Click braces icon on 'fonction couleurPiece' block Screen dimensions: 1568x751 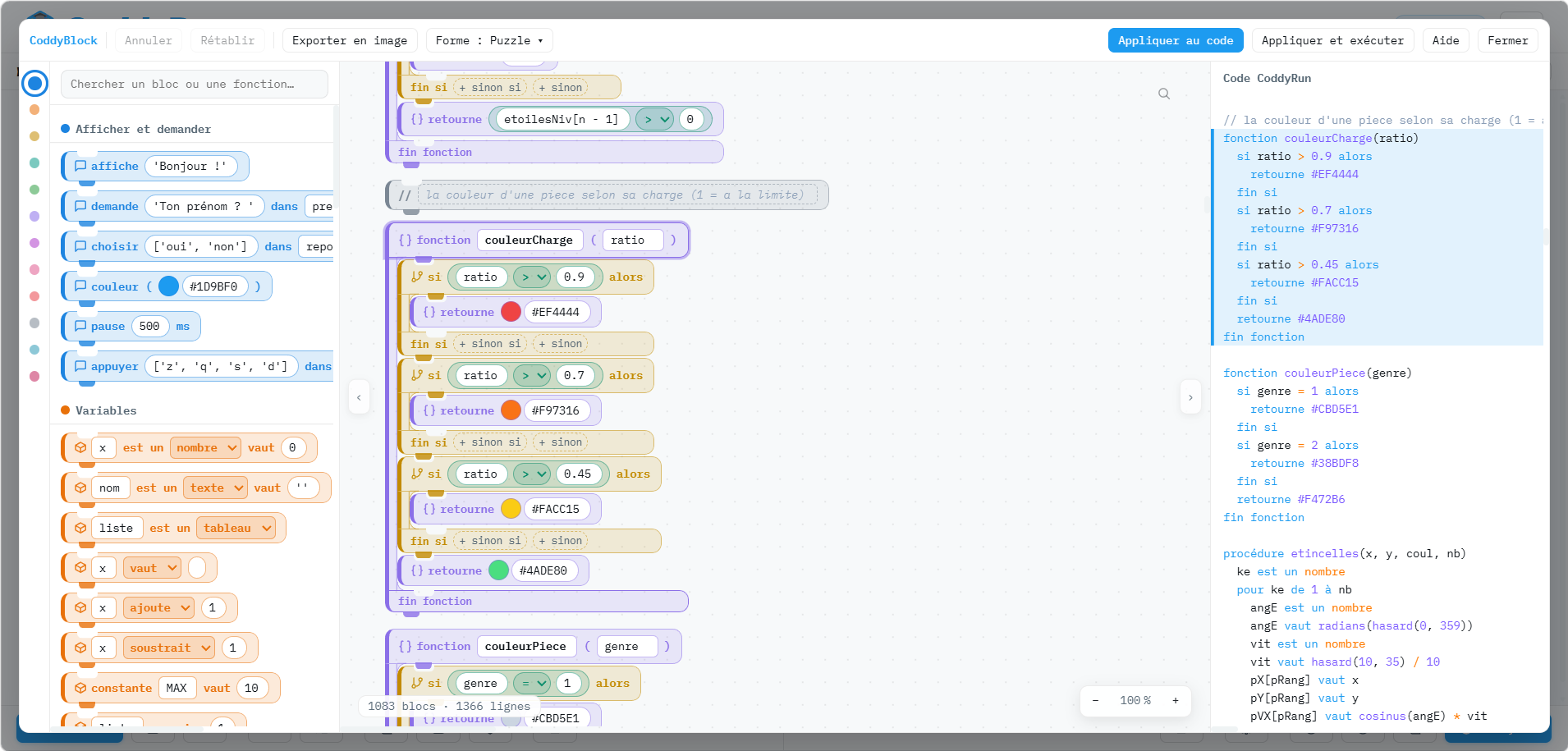pos(405,646)
